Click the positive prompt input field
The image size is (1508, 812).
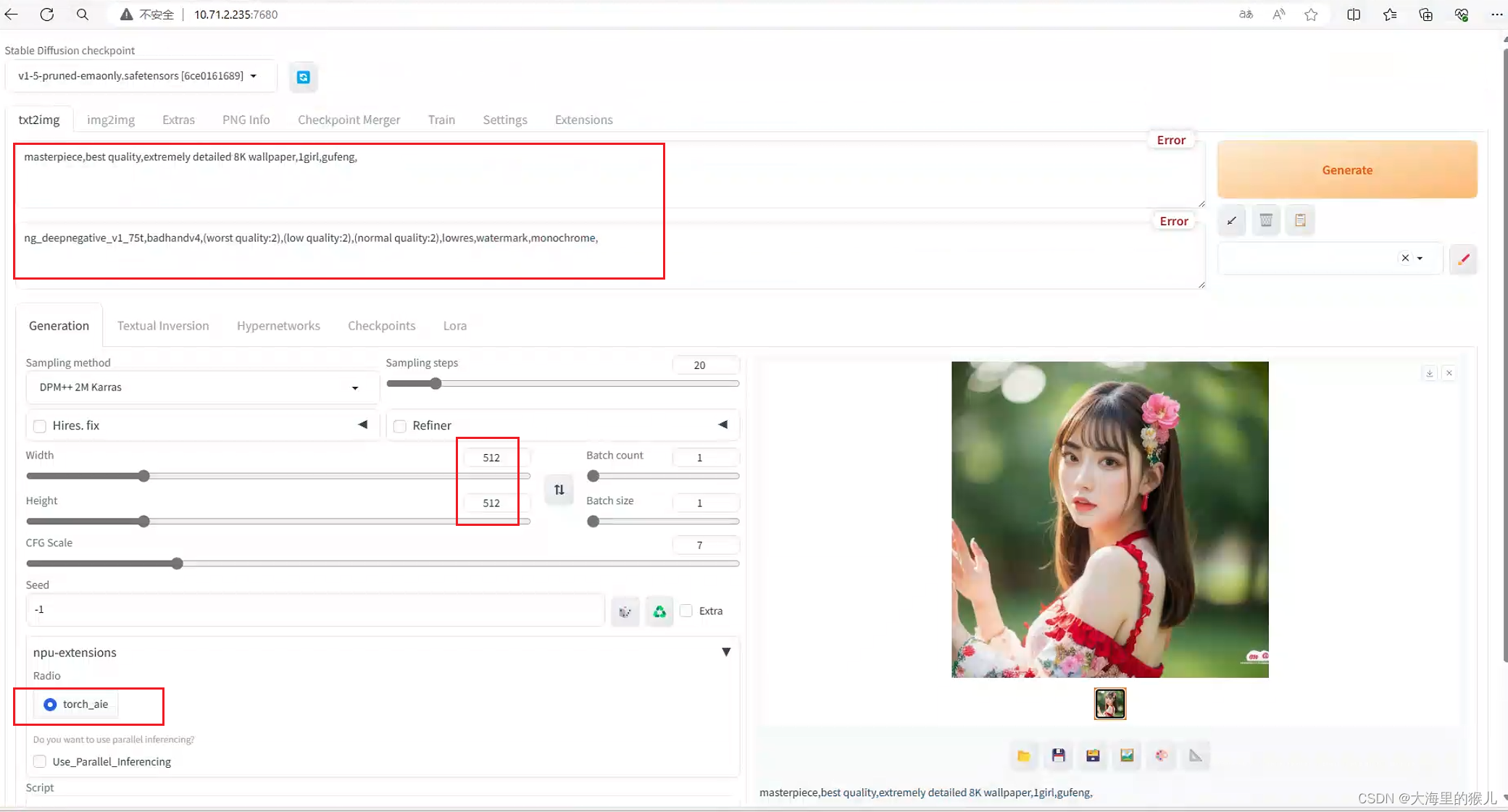(337, 174)
